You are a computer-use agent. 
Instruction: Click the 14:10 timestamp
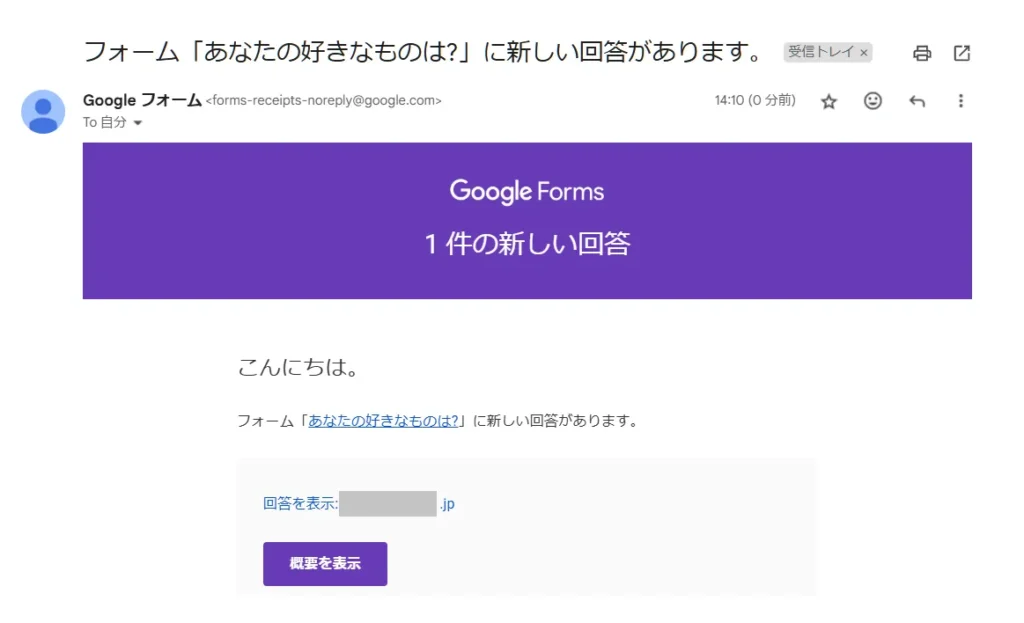pos(755,100)
